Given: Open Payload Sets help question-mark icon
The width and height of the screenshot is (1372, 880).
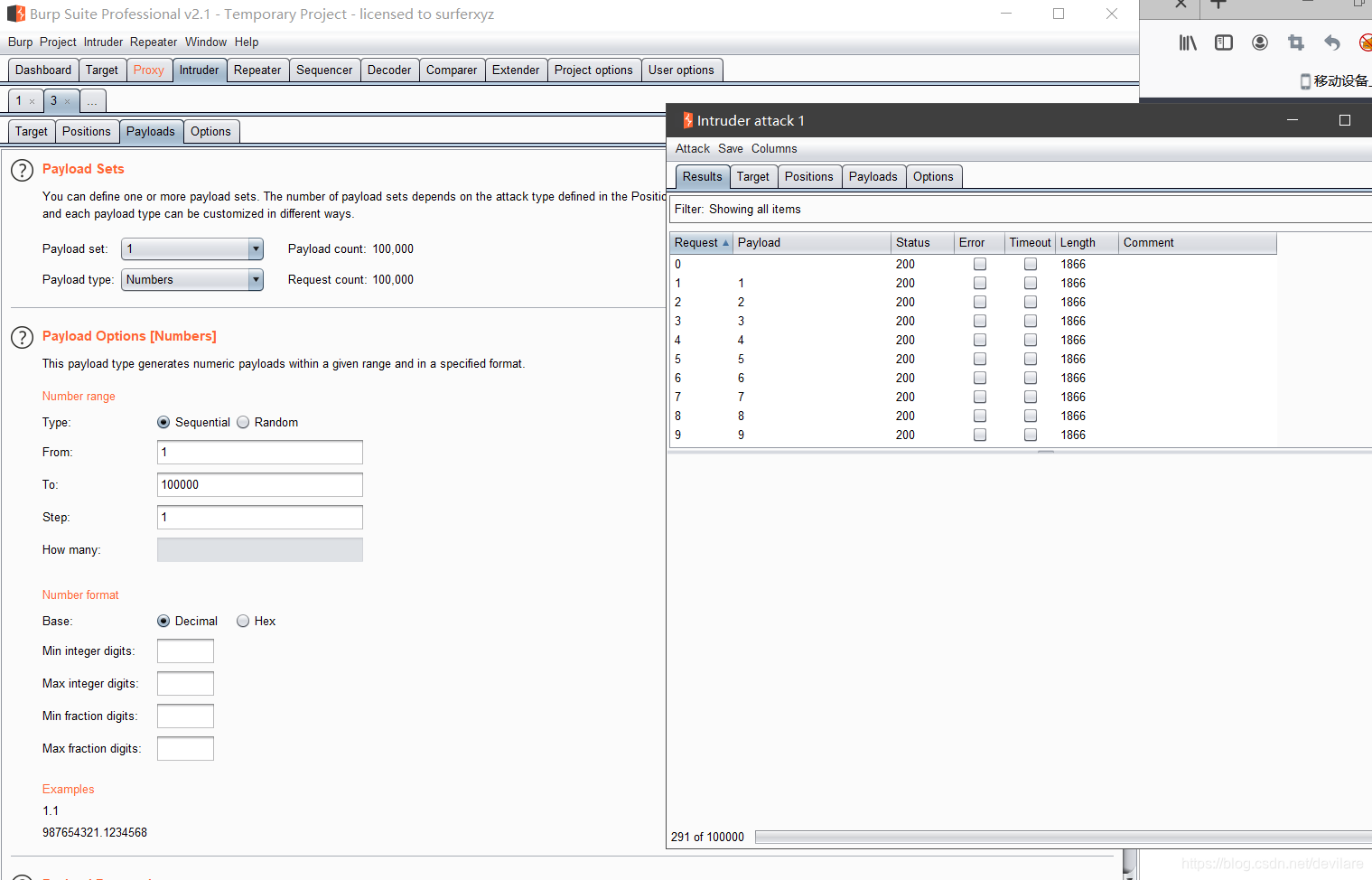Looking at the screenshot, I should coord(22,170).
